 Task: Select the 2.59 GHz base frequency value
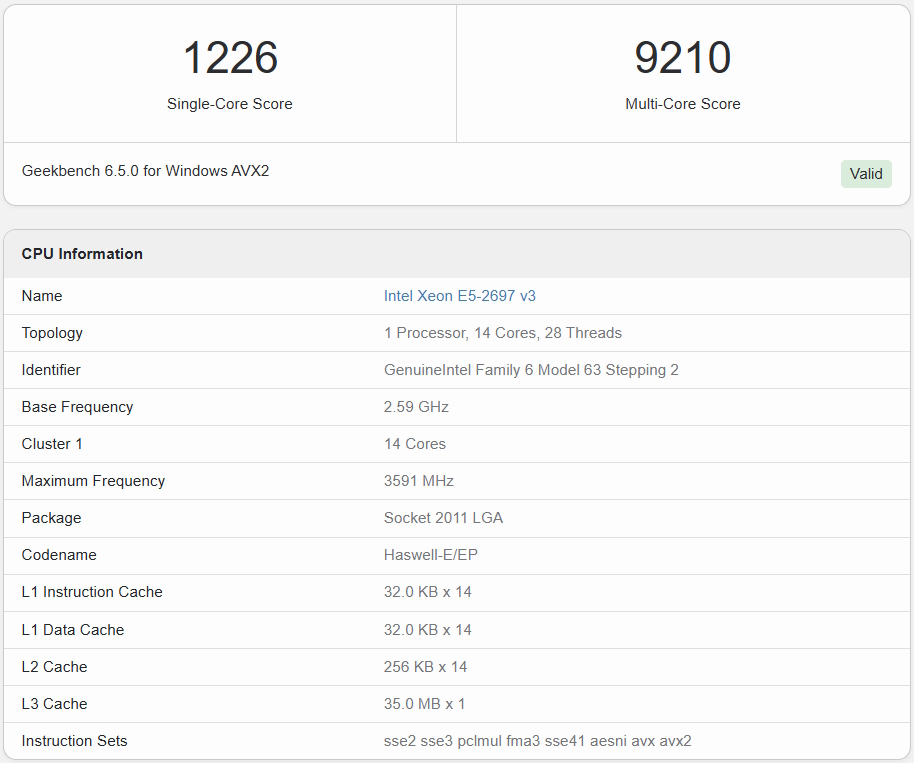(416, 407)
